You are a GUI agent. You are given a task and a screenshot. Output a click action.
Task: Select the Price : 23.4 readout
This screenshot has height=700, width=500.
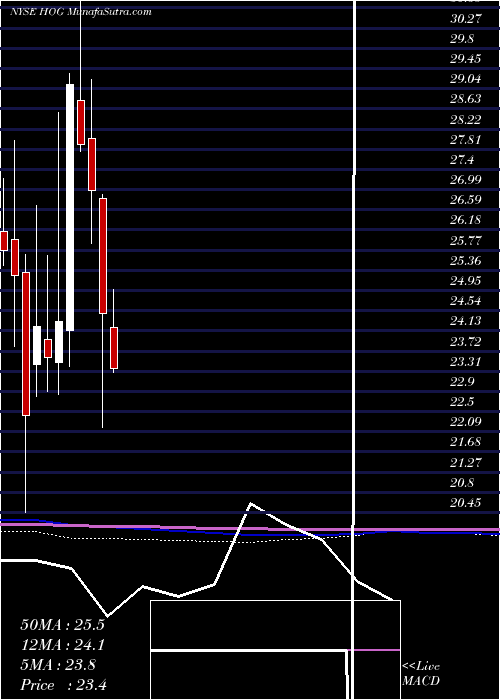click(x=62, y=685)
